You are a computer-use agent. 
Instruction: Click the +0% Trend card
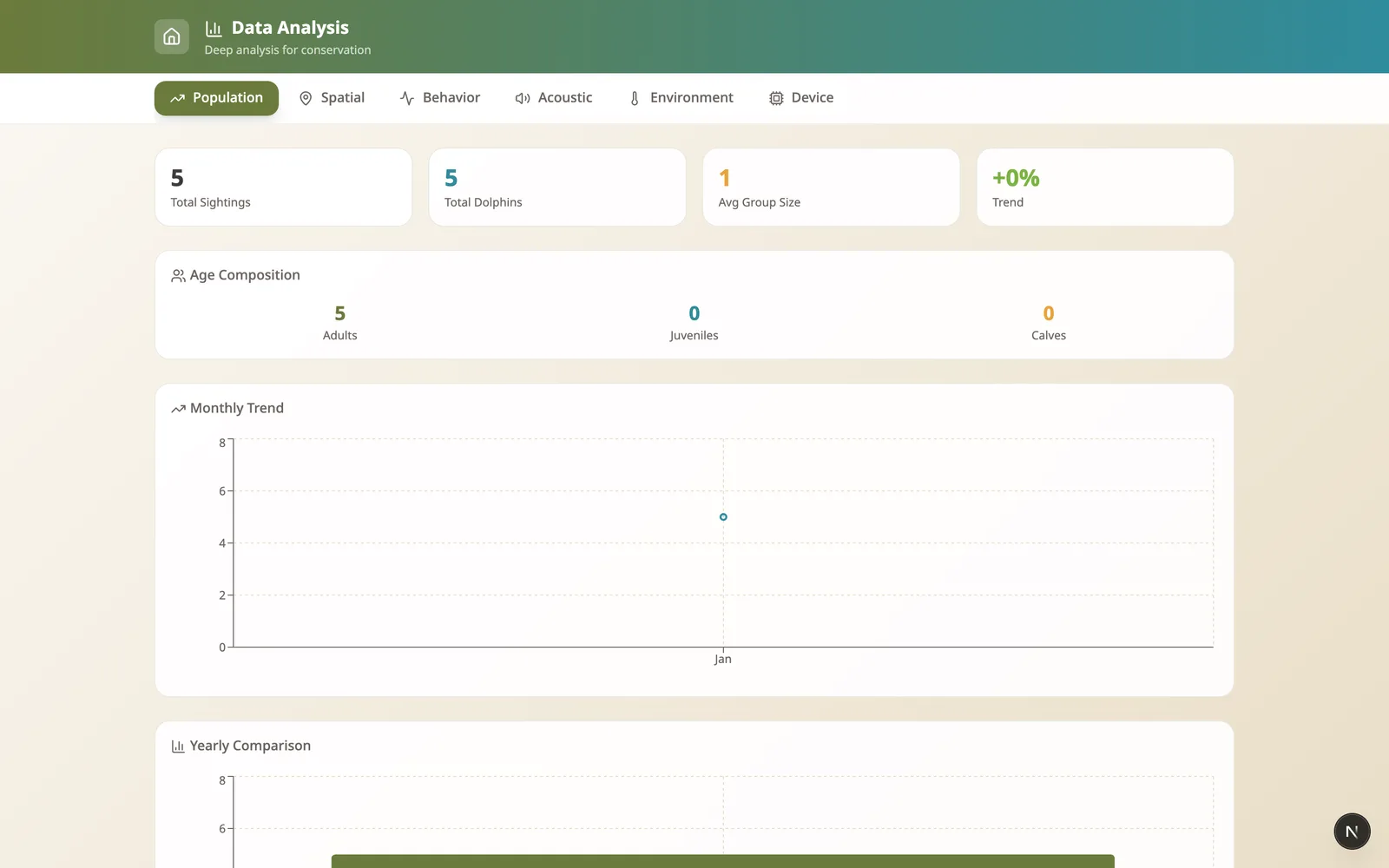tap(1105, 187)
